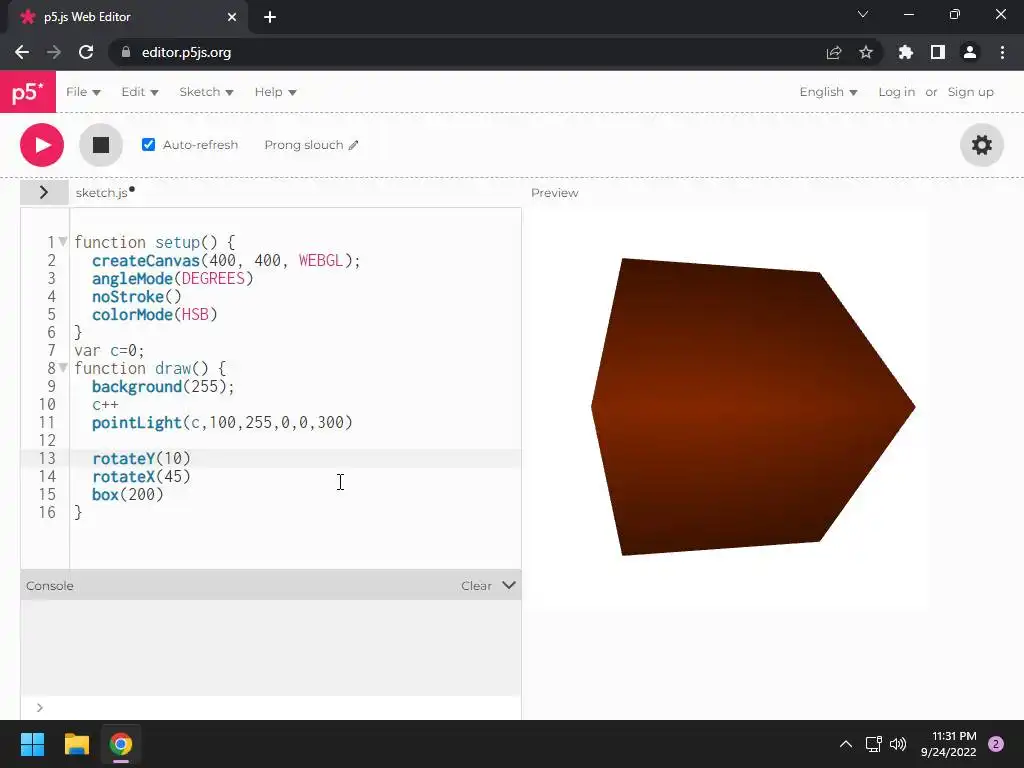The width and height of the screenshot is (1024, 768).
Task: Place cursor on box(200) line
Action: pos(127,494)
